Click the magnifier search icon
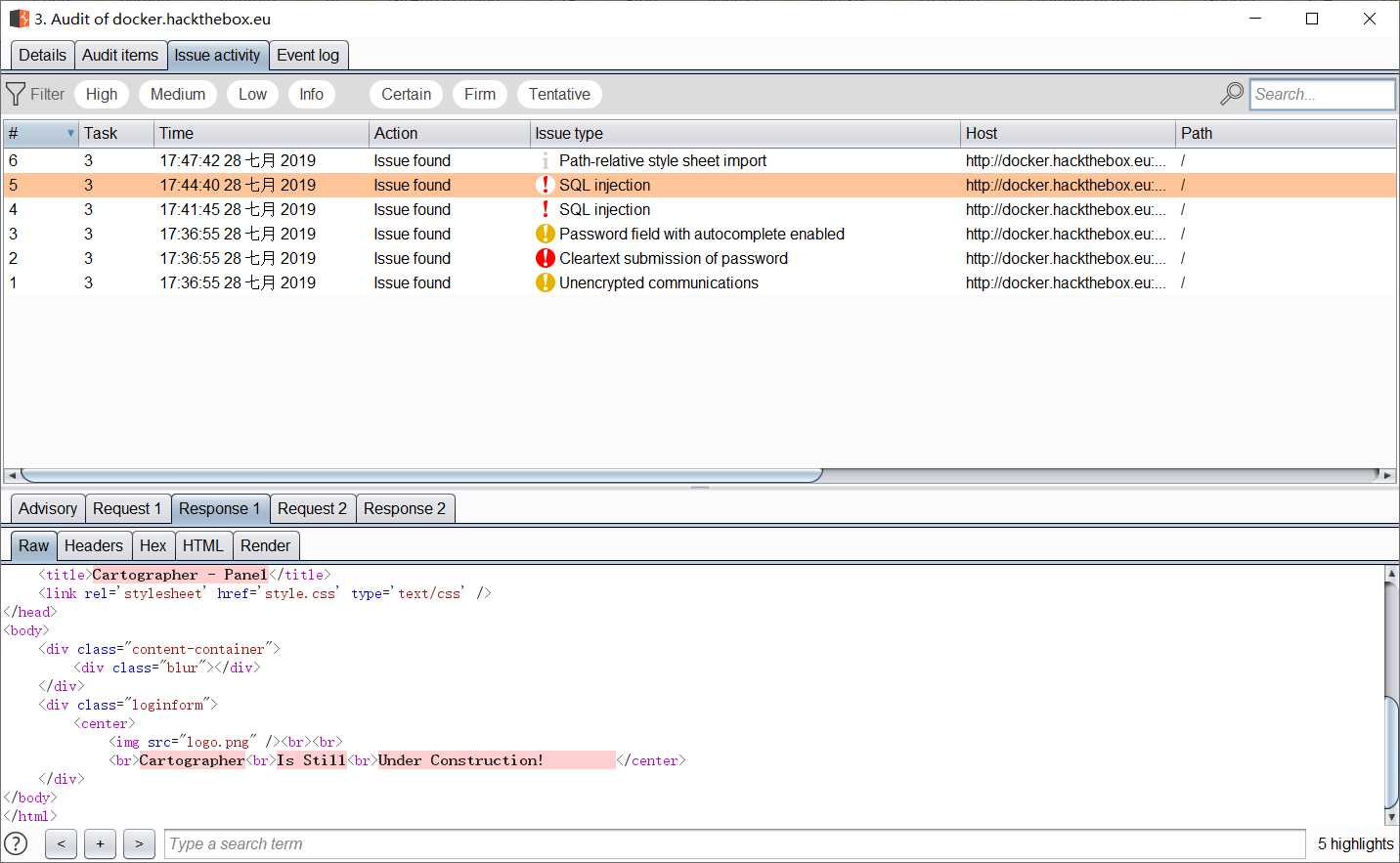The image size is (1400, 863). click(x=1232, y=94)
